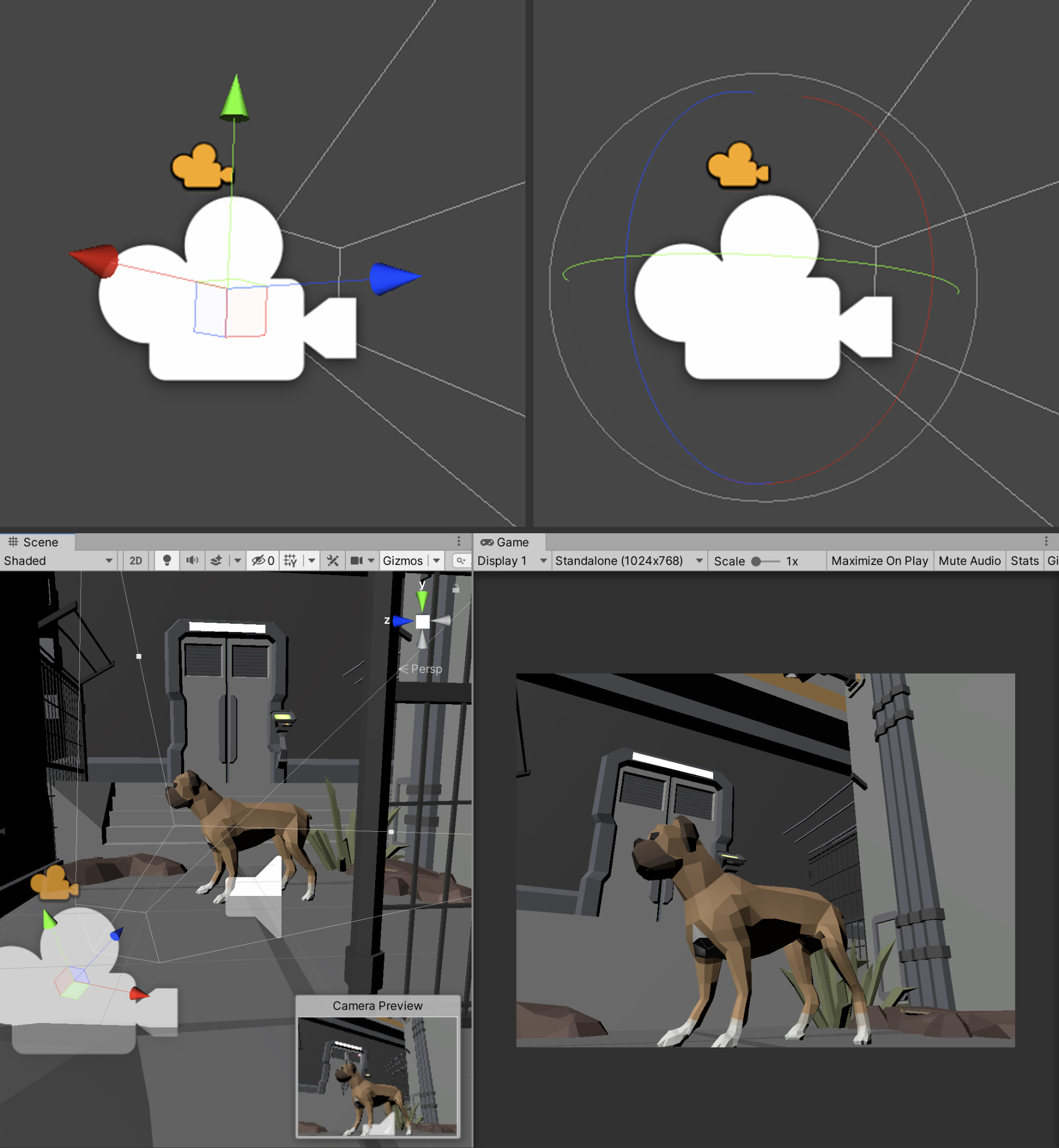Open the Shaded draw mode dropdown
The height and width of the screenshot is (1148, 1059).
tap(57, 561)
